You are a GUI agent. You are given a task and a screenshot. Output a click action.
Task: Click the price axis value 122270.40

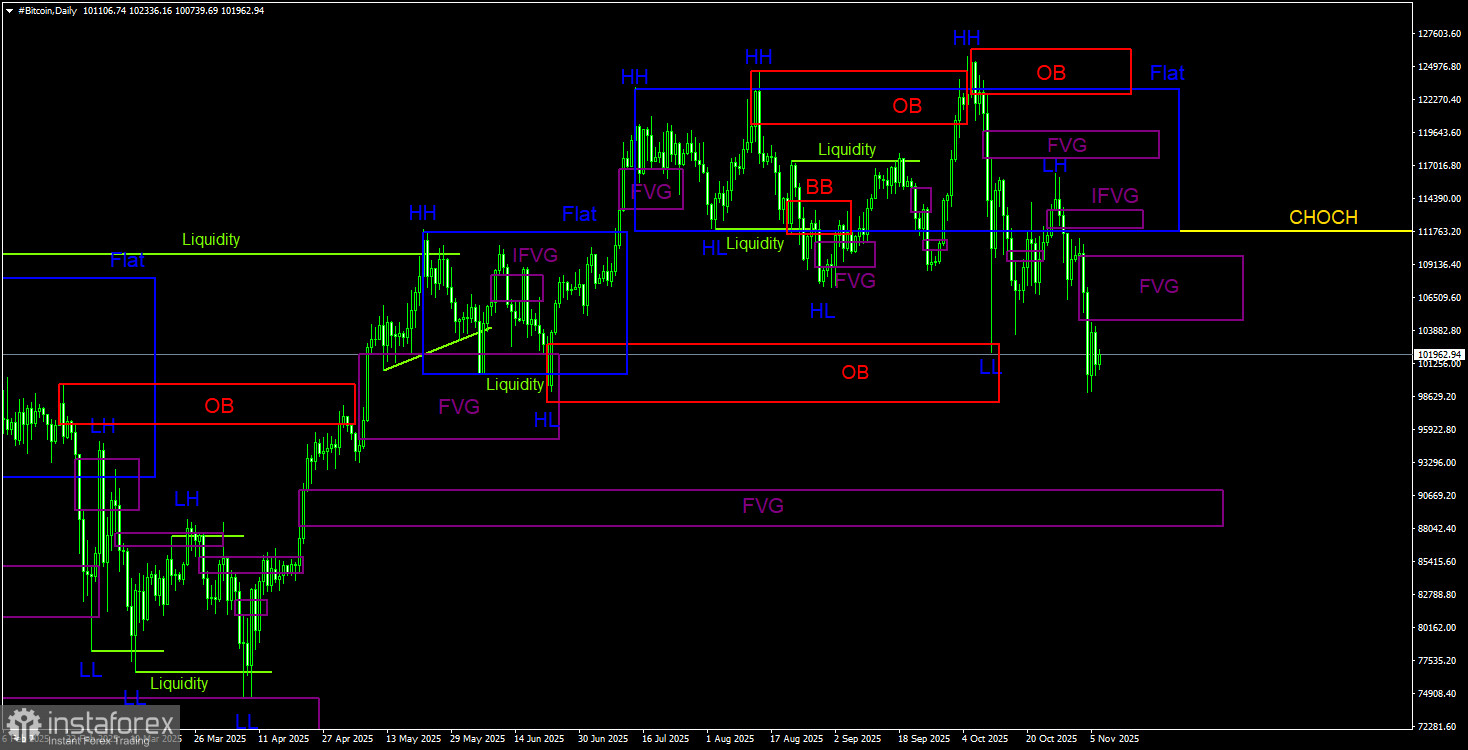(x=1440, y=100)
